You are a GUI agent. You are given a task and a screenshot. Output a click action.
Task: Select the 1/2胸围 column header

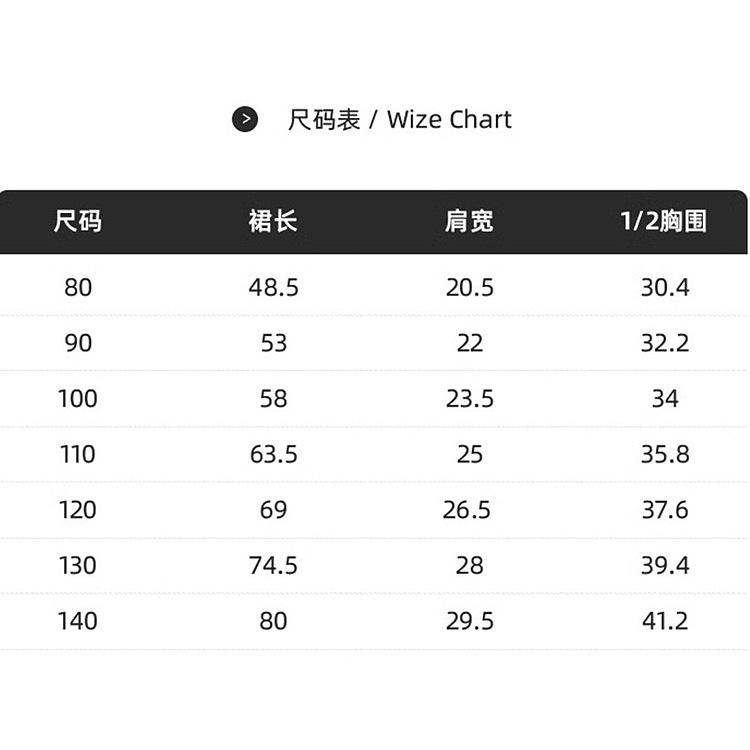pyautogui.click(x=664, y=221)
